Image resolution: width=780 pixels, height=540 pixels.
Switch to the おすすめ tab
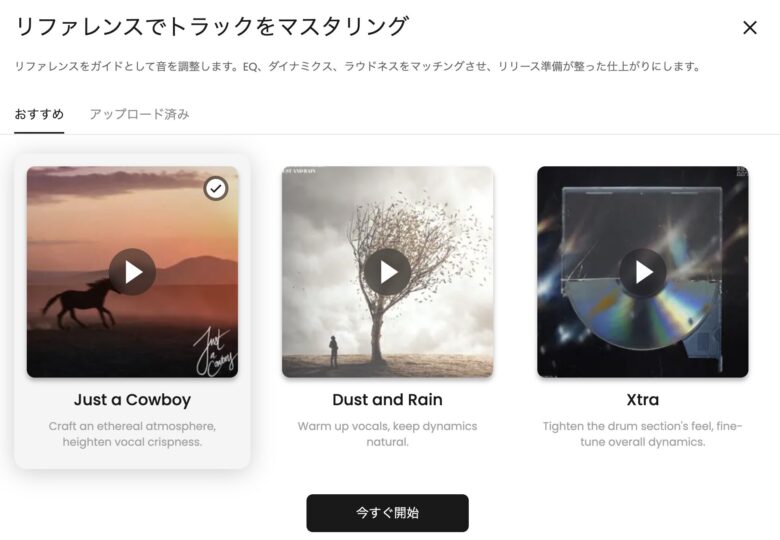click(x=39, y=114)
